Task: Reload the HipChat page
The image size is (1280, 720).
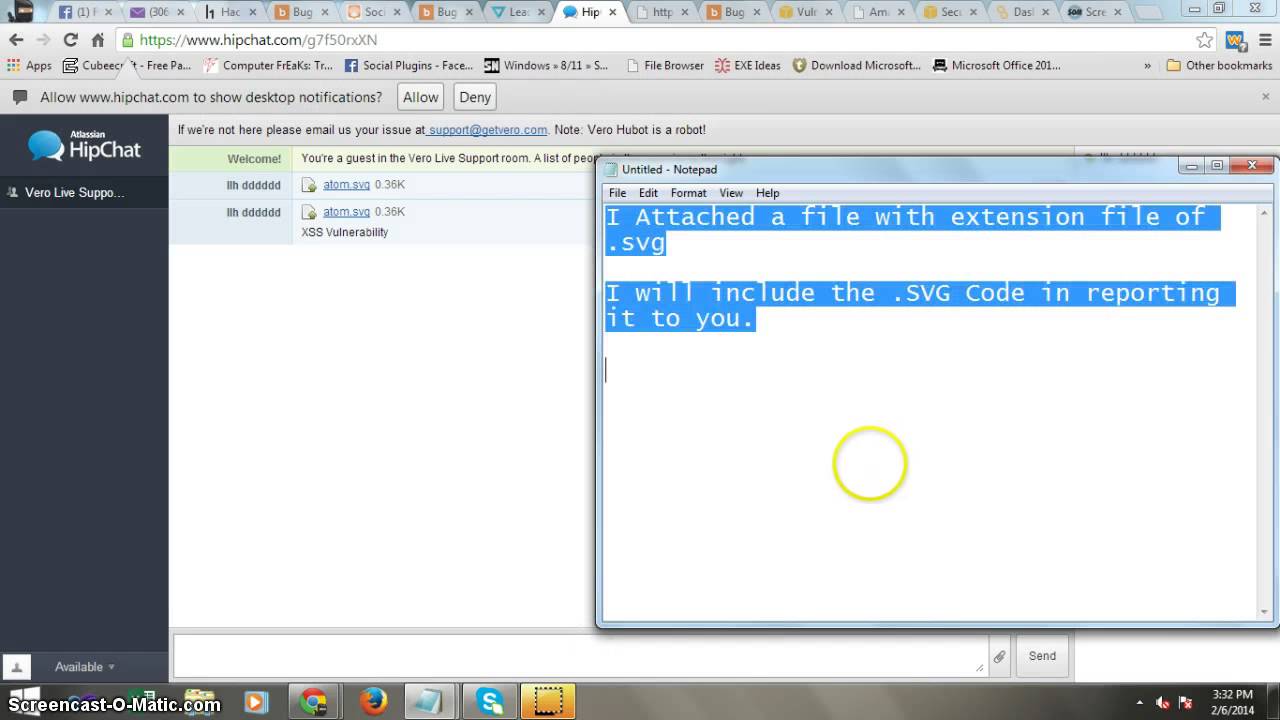Action: tap(70, 40)
